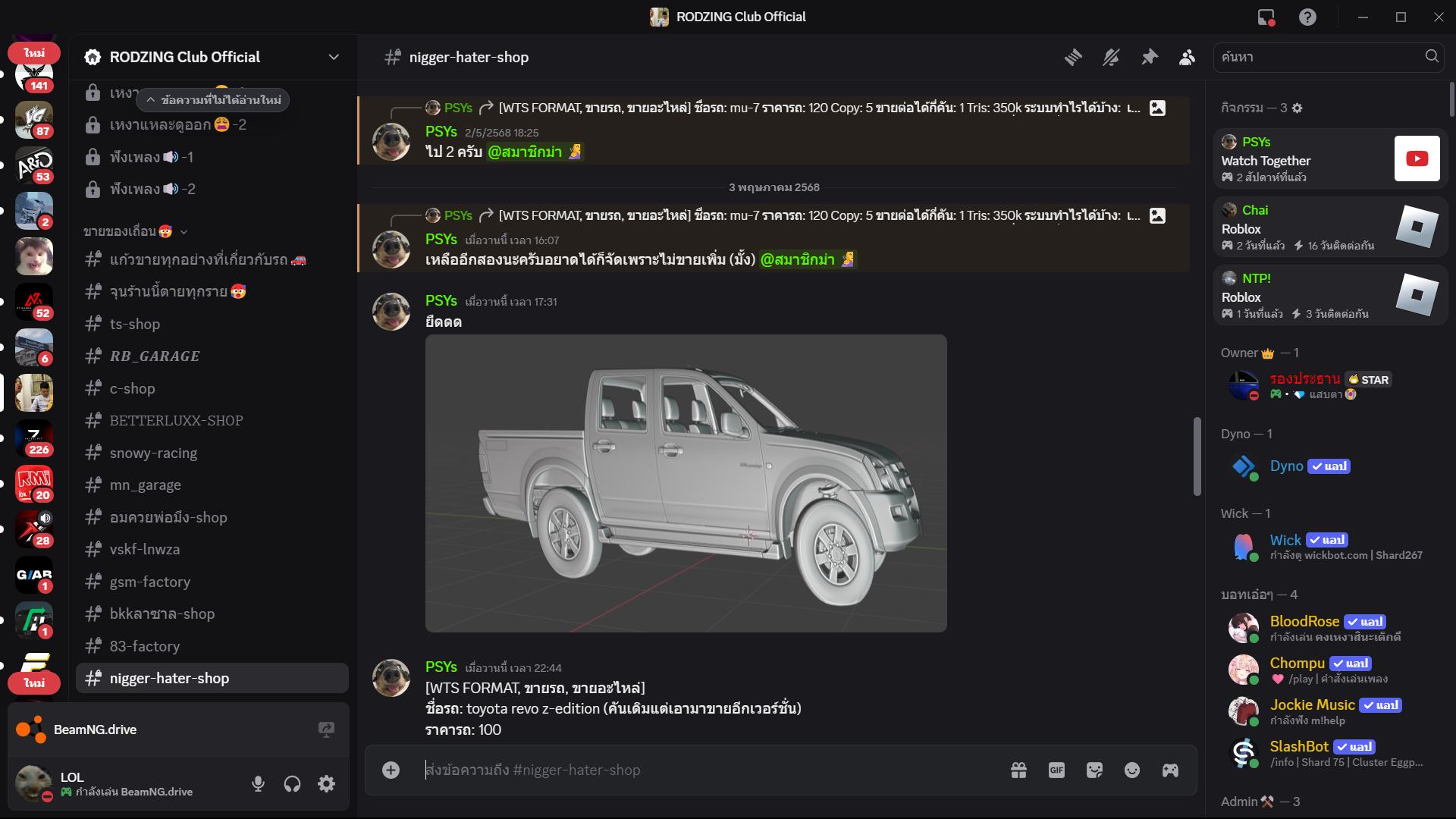Screen dimensions: 1456x819
Task: Open user settings gear next to LOL
Action: click(x=326, y=783)
